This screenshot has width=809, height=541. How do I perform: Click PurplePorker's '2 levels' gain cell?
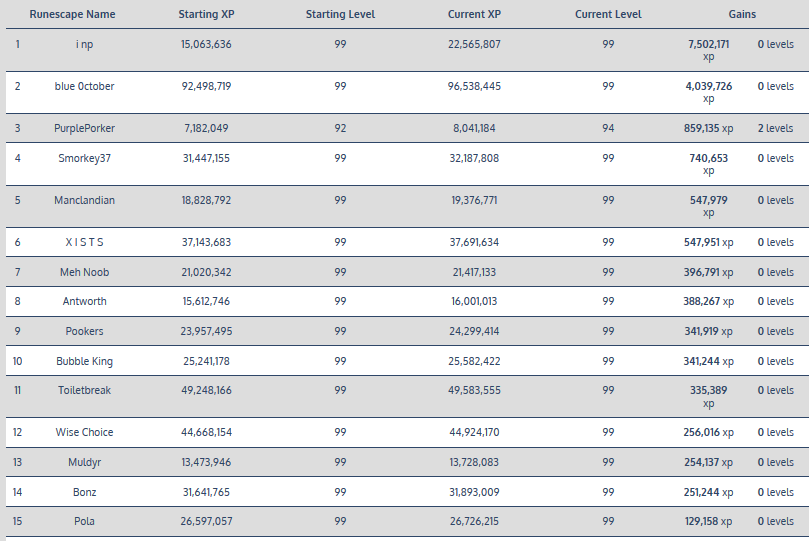(x=775, y=128)
